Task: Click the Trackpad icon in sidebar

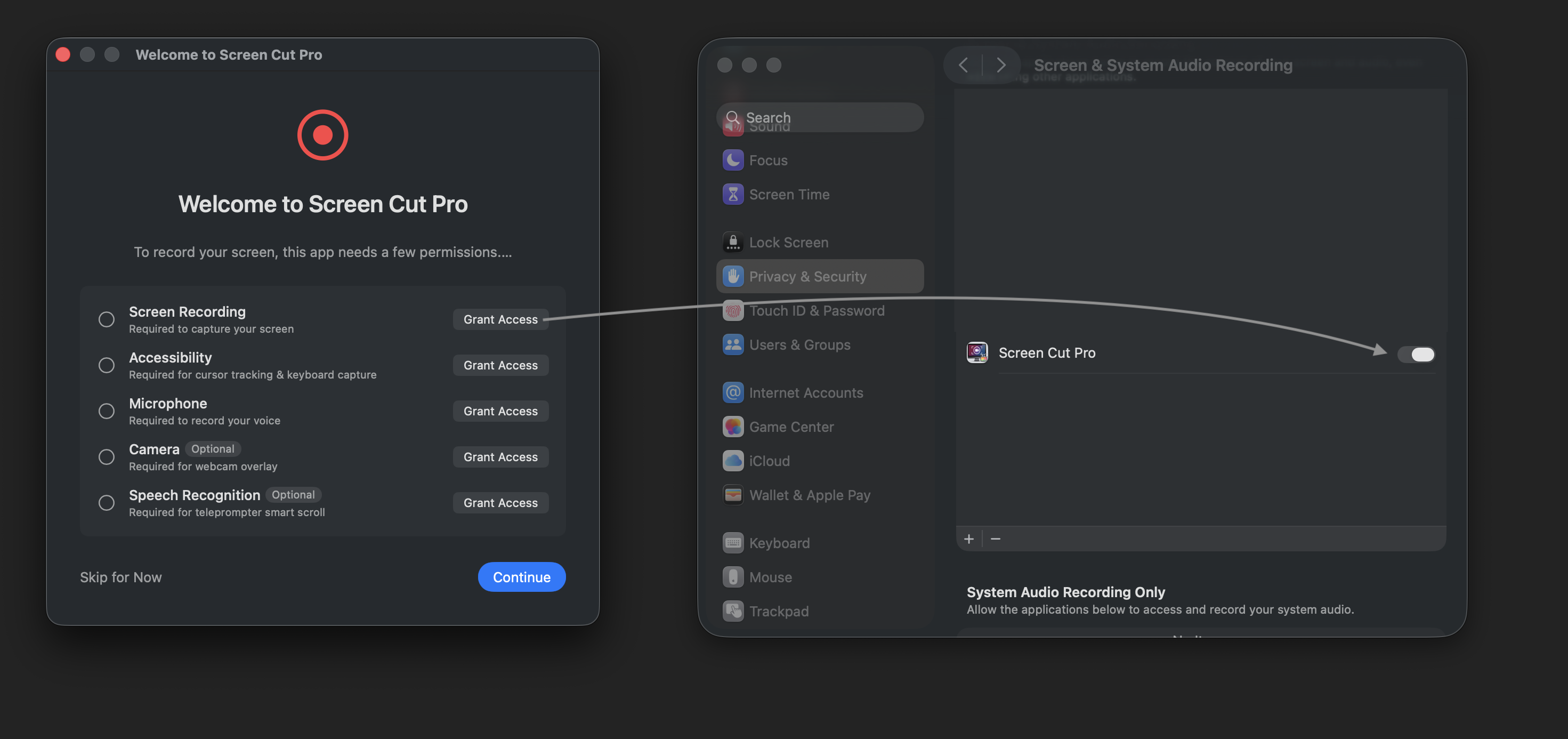Action: point(733,611)
